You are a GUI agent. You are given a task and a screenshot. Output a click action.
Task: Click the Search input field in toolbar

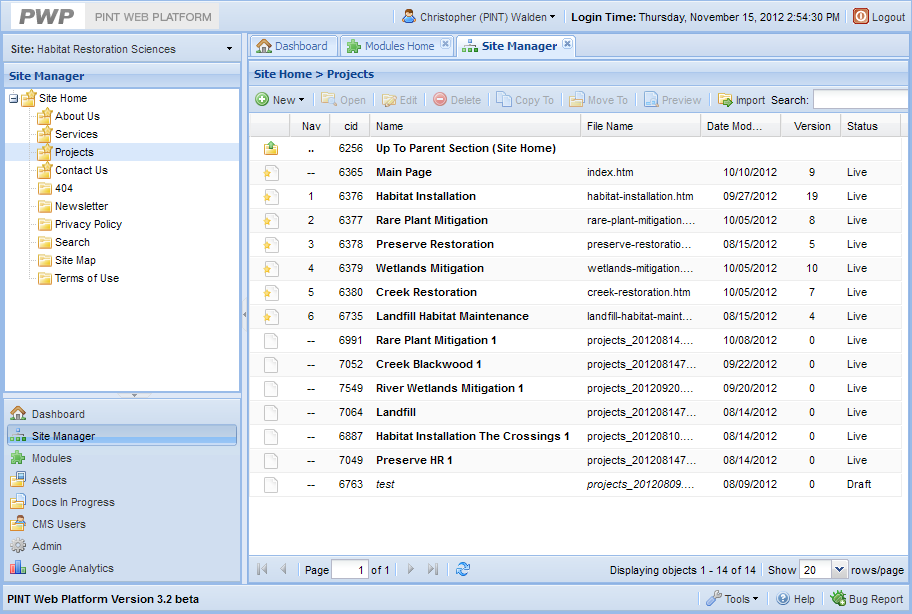(862, 99)
